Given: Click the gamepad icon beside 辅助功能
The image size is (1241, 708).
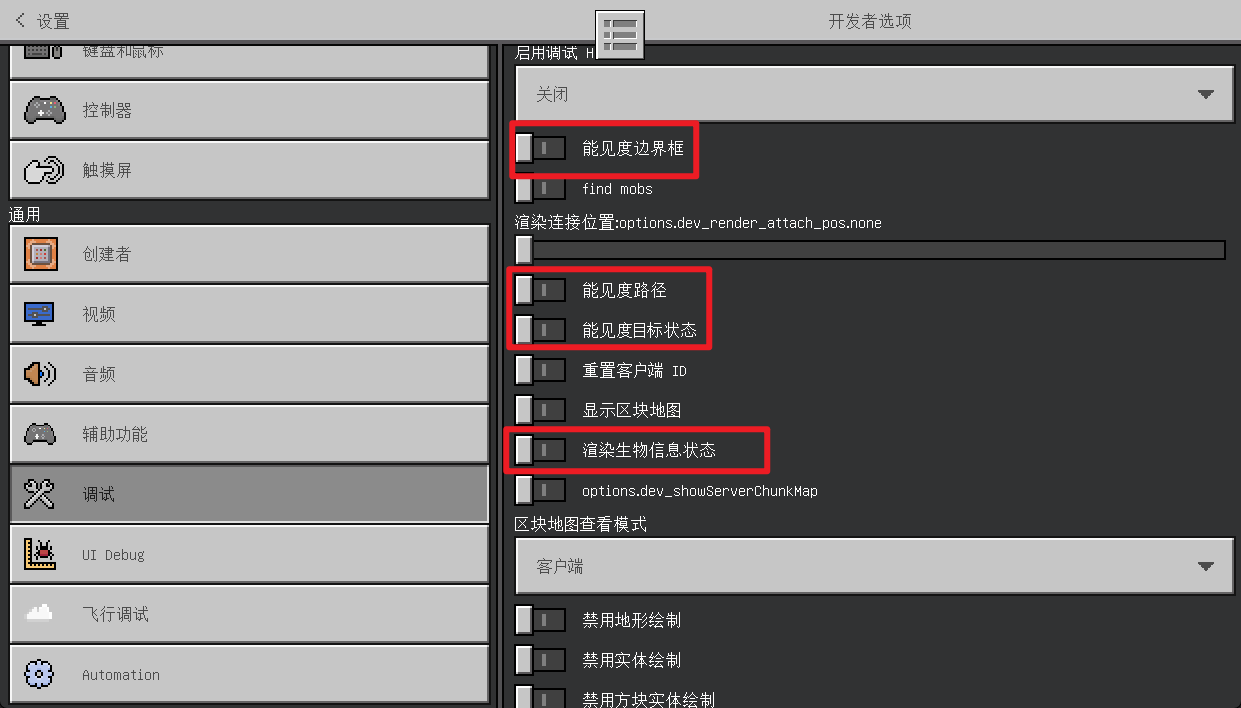Looking at the screenshot, I should click(x=40, y=434).
